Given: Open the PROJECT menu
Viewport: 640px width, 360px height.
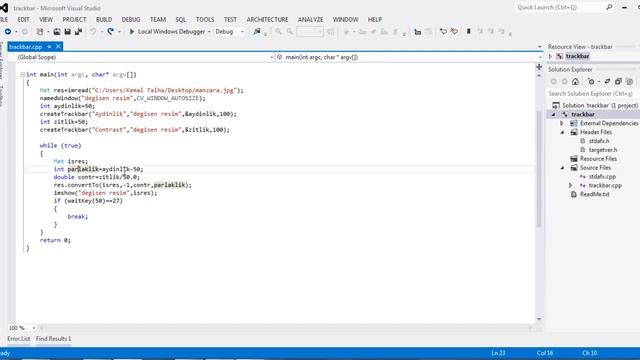Looking at the screenshot, I should (74, 20).
